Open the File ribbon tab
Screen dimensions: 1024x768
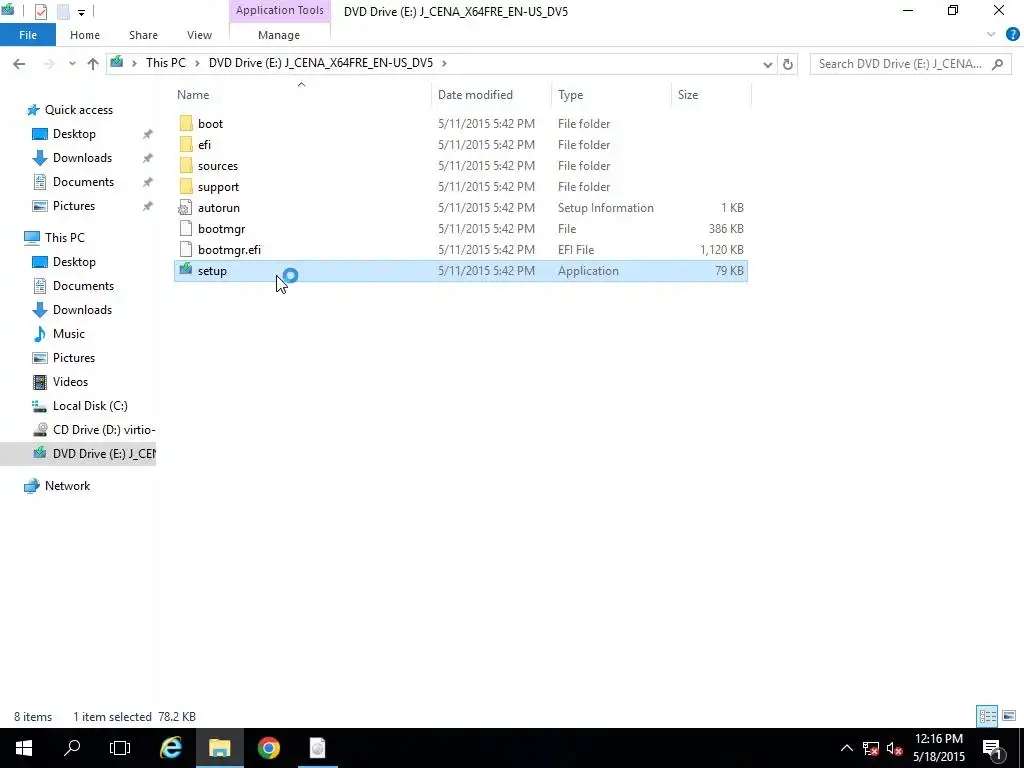tap(27, 35)
